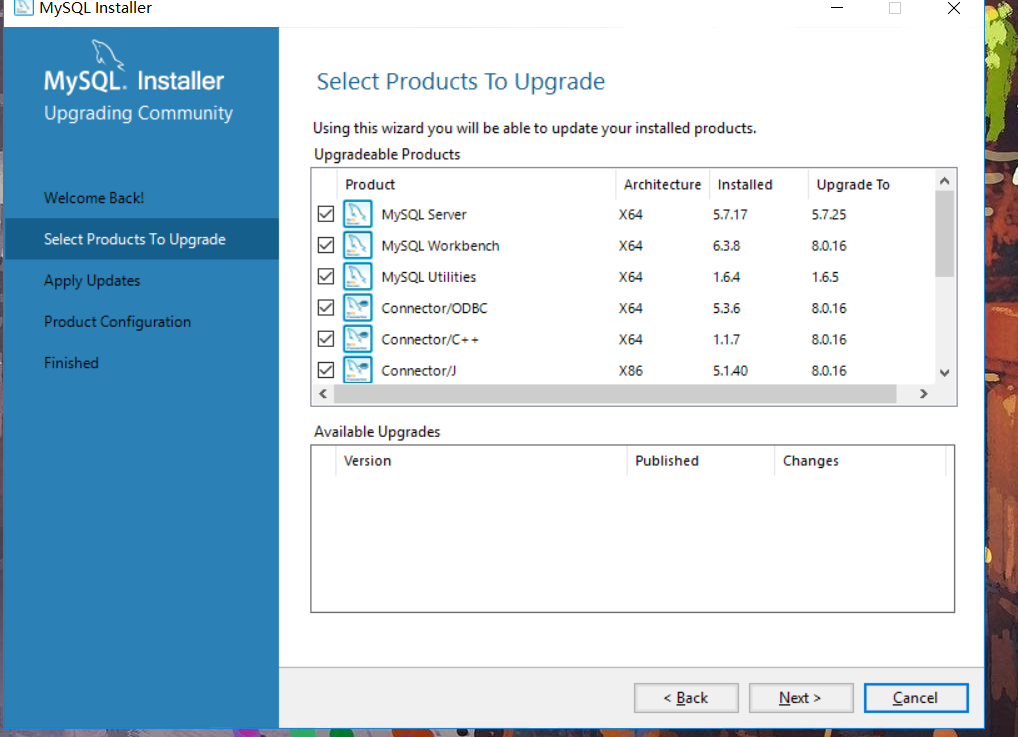Click the Connector/J product icon
The height and width of the screenshot is (737, 1018).
tap(357, 369)
